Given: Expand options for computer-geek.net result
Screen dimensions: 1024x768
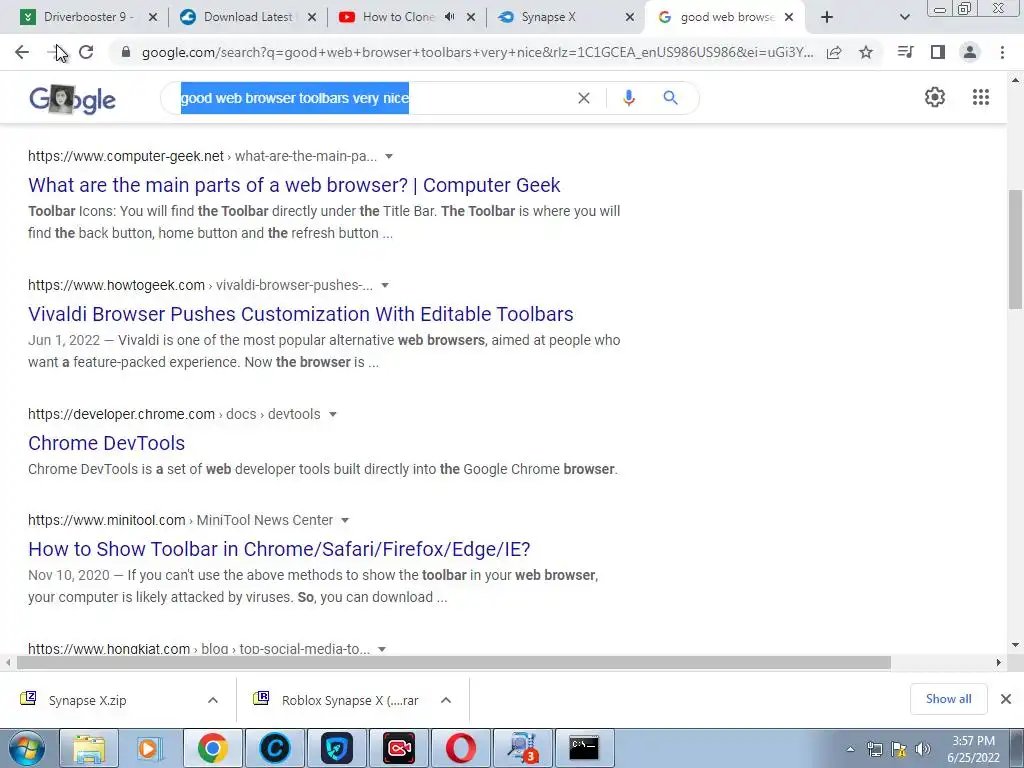Looking at the screenshot, I should click(389, 156).
